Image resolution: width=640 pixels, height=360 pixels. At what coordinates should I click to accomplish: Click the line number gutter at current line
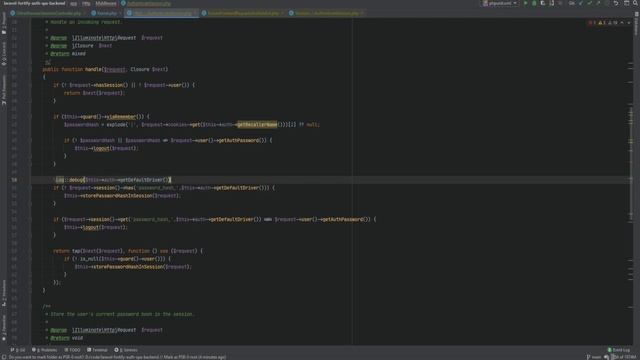tap(14, 180)
